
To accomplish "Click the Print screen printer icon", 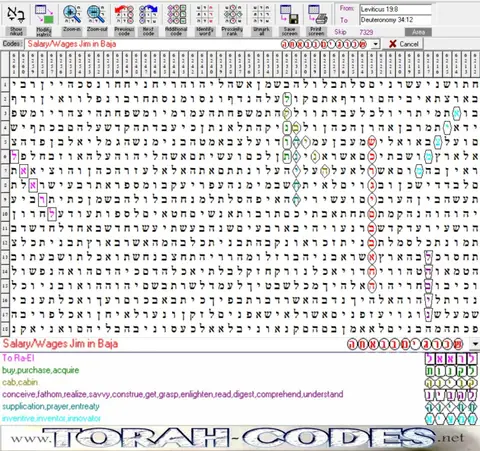I will [317, 15].
